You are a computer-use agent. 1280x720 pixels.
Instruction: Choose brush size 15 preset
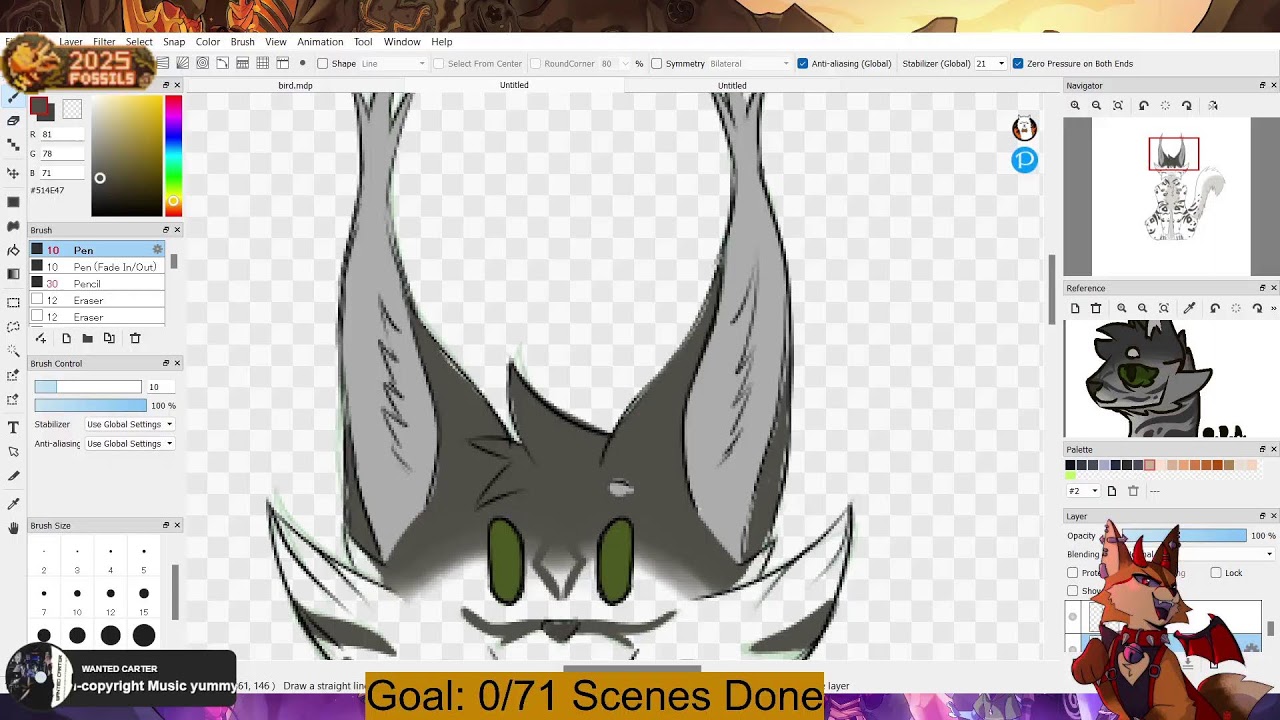(144, 600)
